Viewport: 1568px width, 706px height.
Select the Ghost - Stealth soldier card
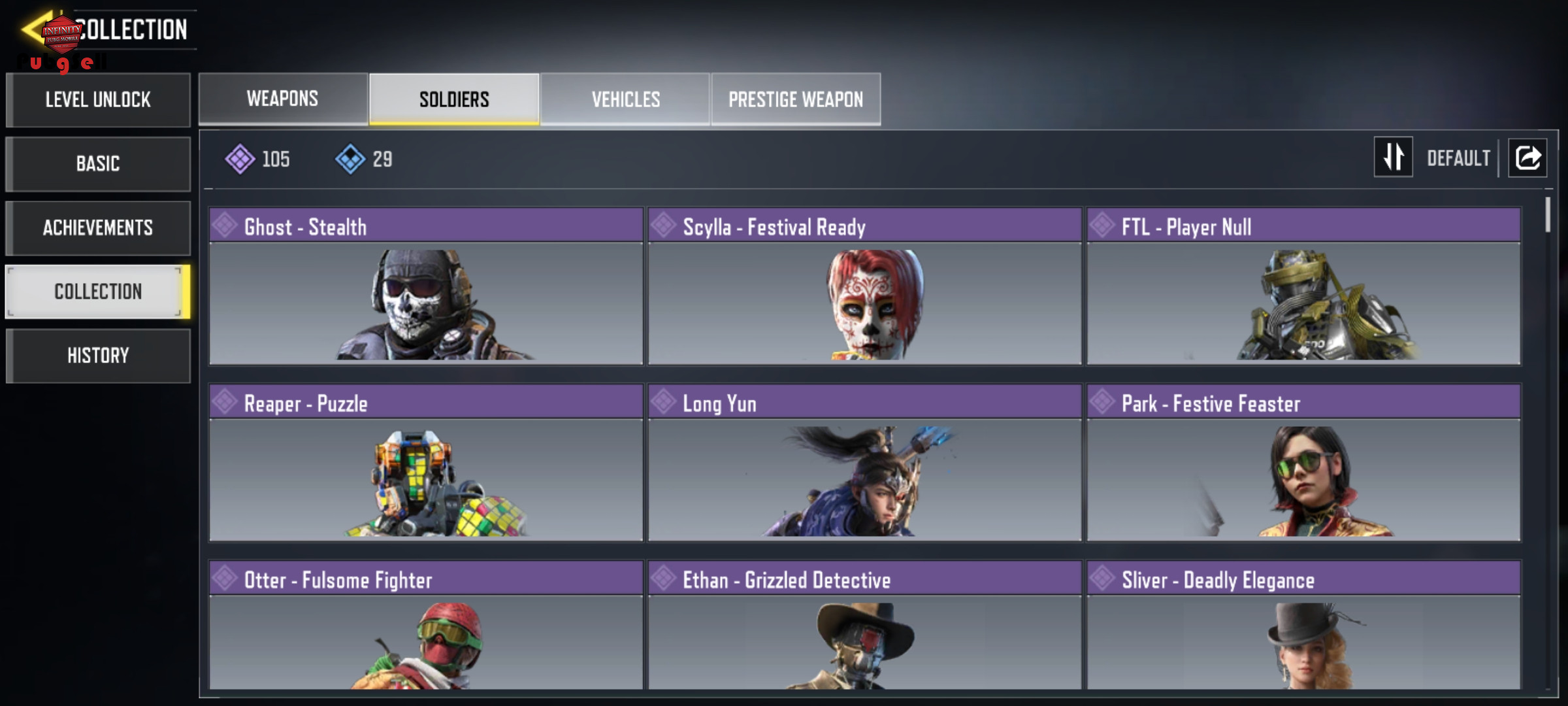(426, 286)
